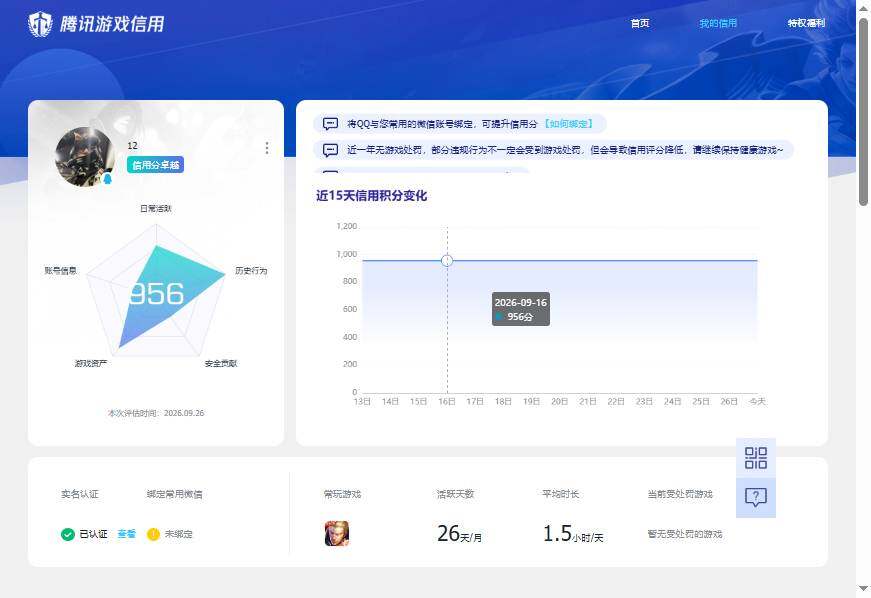
Task: Click the username 12 beside avatar
Action: pos(132,145)
